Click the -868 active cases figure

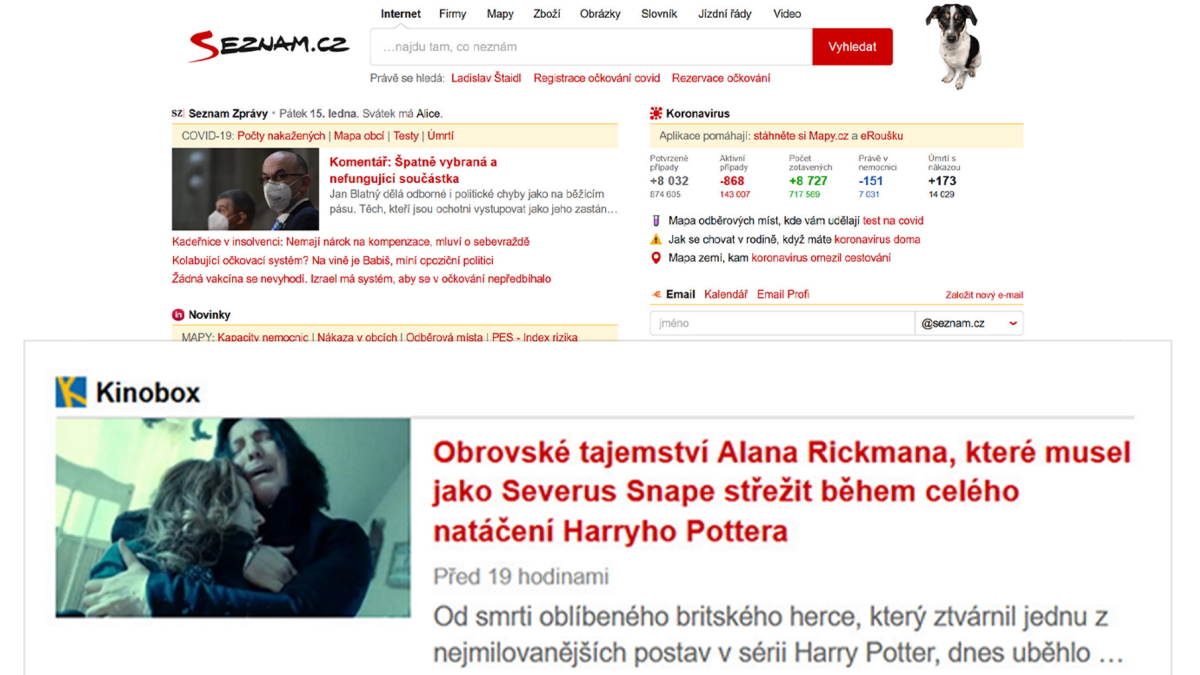[732, 181]
